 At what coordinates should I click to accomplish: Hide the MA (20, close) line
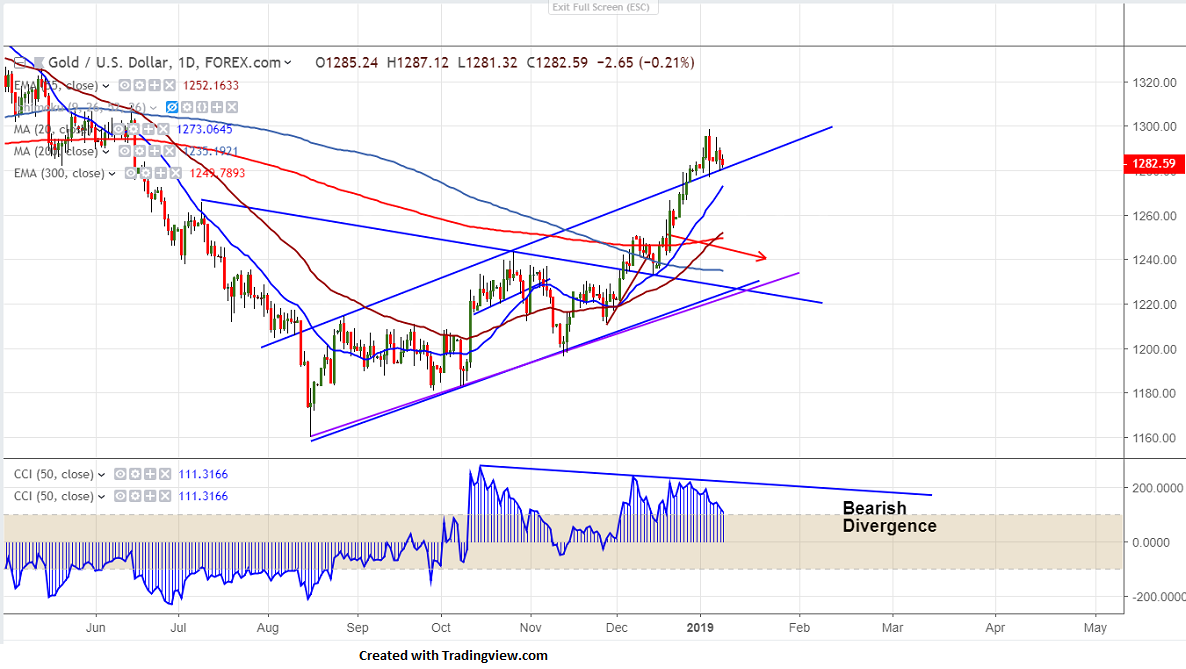(119, 129)
